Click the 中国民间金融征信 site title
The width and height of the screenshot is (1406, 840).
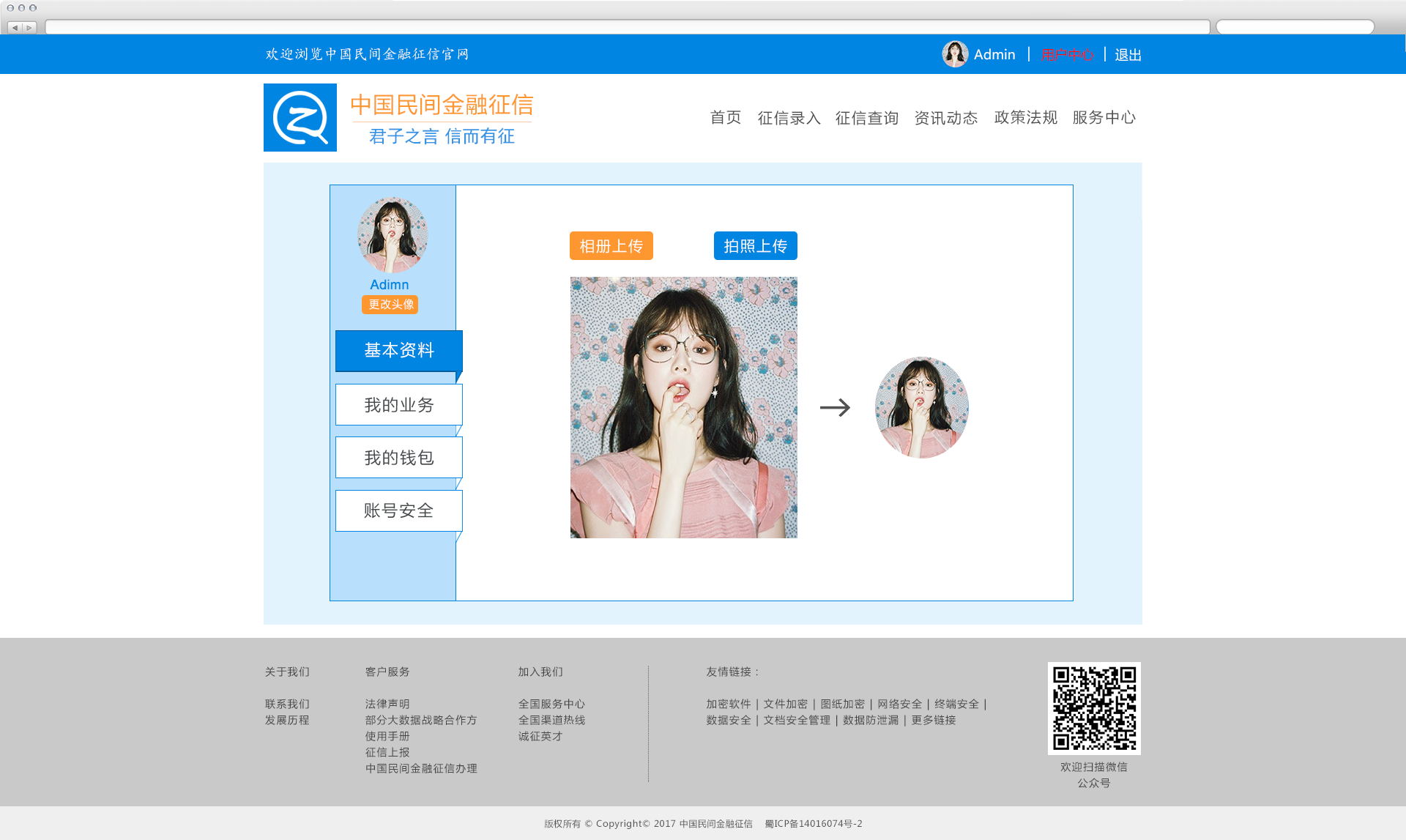pyautogui.click(x=442, y=105)
